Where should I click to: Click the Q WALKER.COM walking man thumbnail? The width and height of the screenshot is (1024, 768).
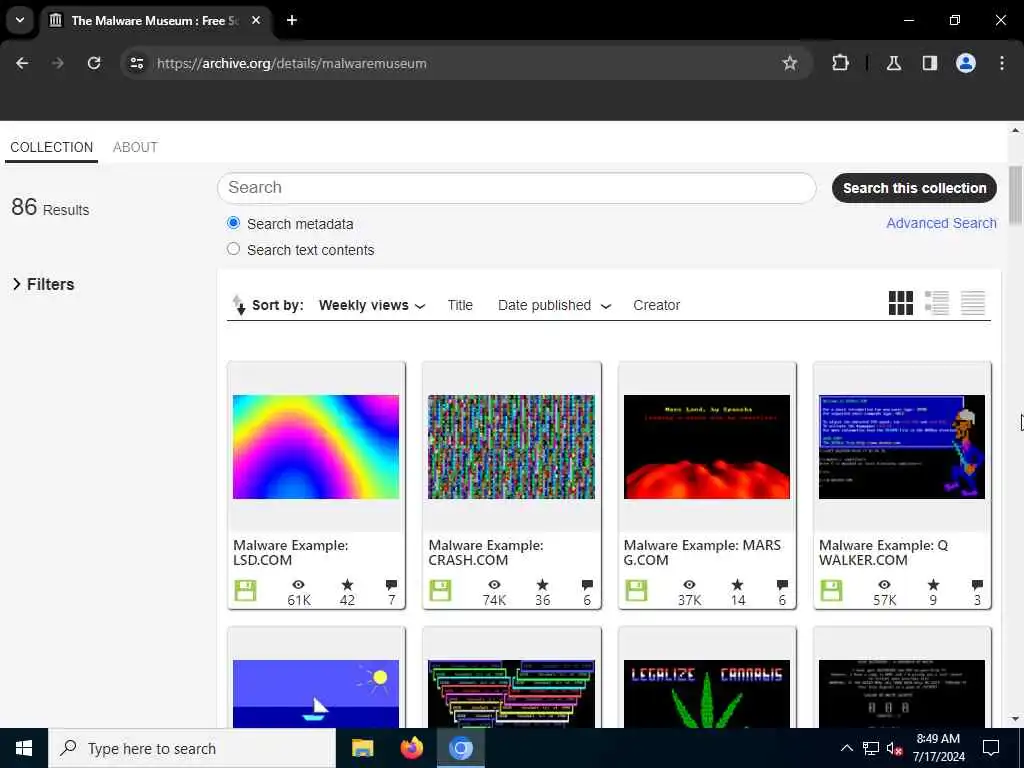pyautogui.click(x=901, y=447)
